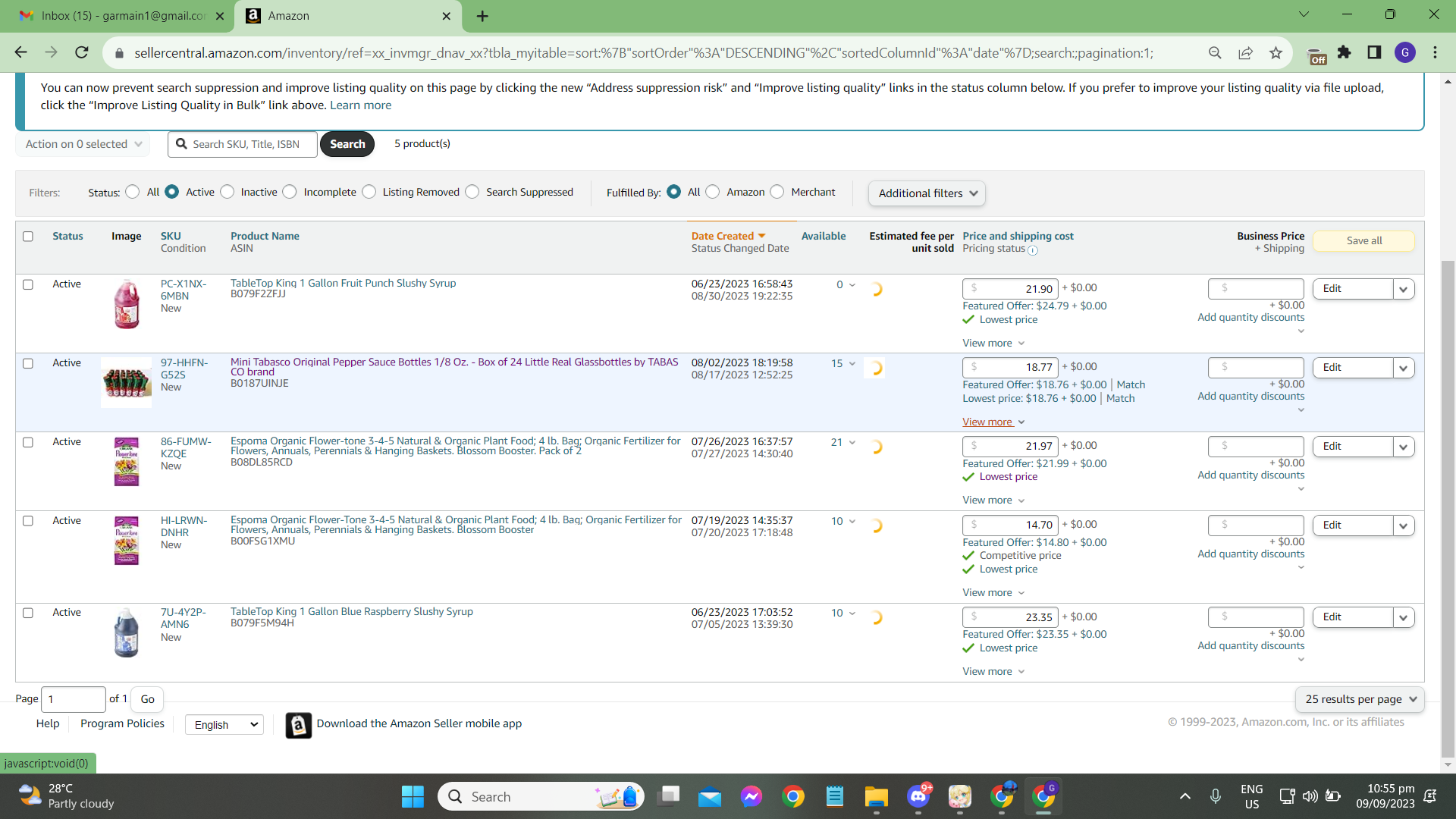Click the search magnifier in the SKU search box
Screen dimensions: 1456x819
coord(182,144)
